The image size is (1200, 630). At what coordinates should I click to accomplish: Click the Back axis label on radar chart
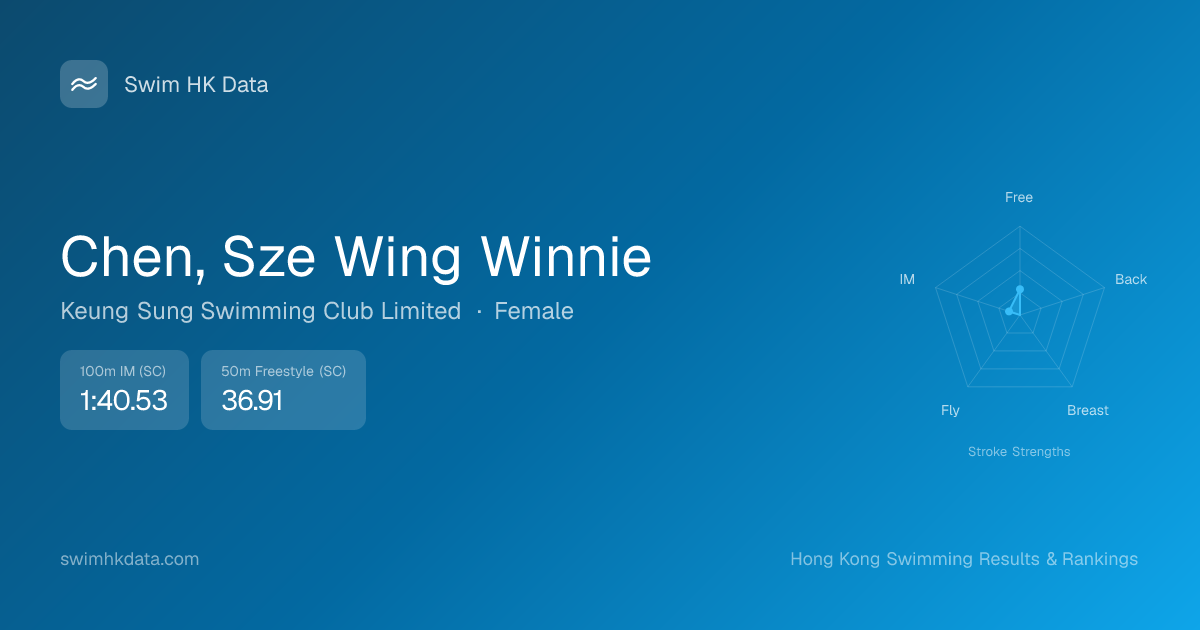coord(1131,279)
